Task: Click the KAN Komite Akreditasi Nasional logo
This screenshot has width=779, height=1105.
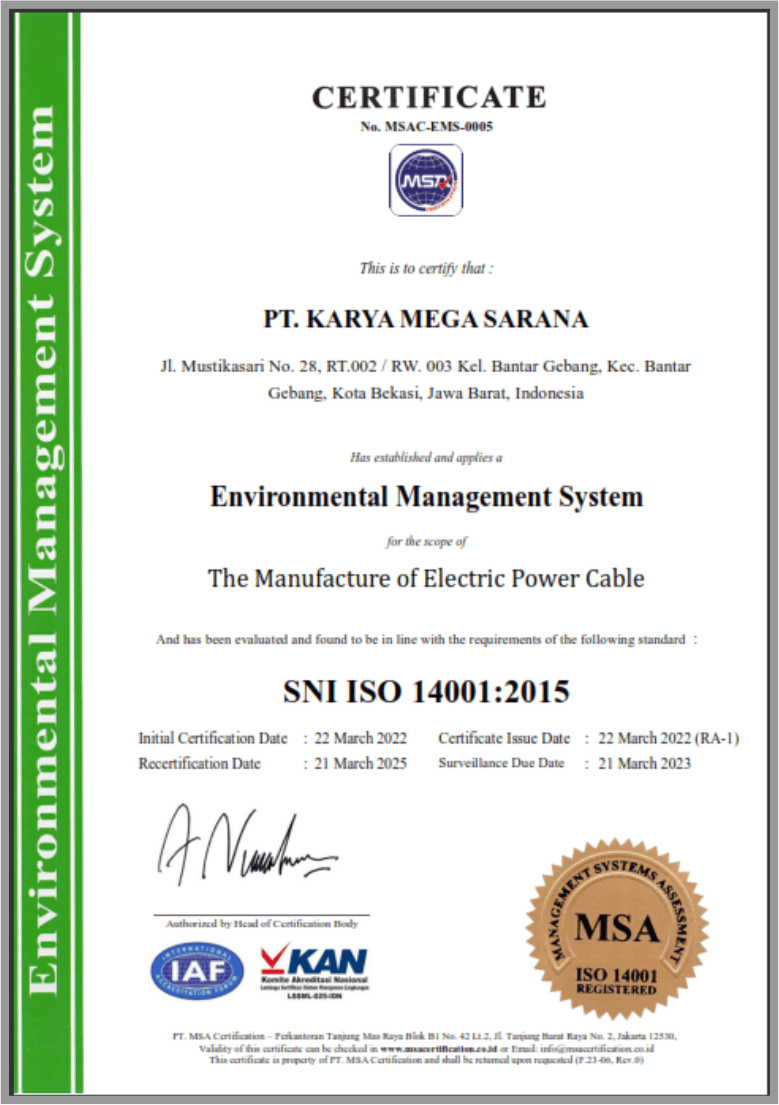Action: pos(314,972)
